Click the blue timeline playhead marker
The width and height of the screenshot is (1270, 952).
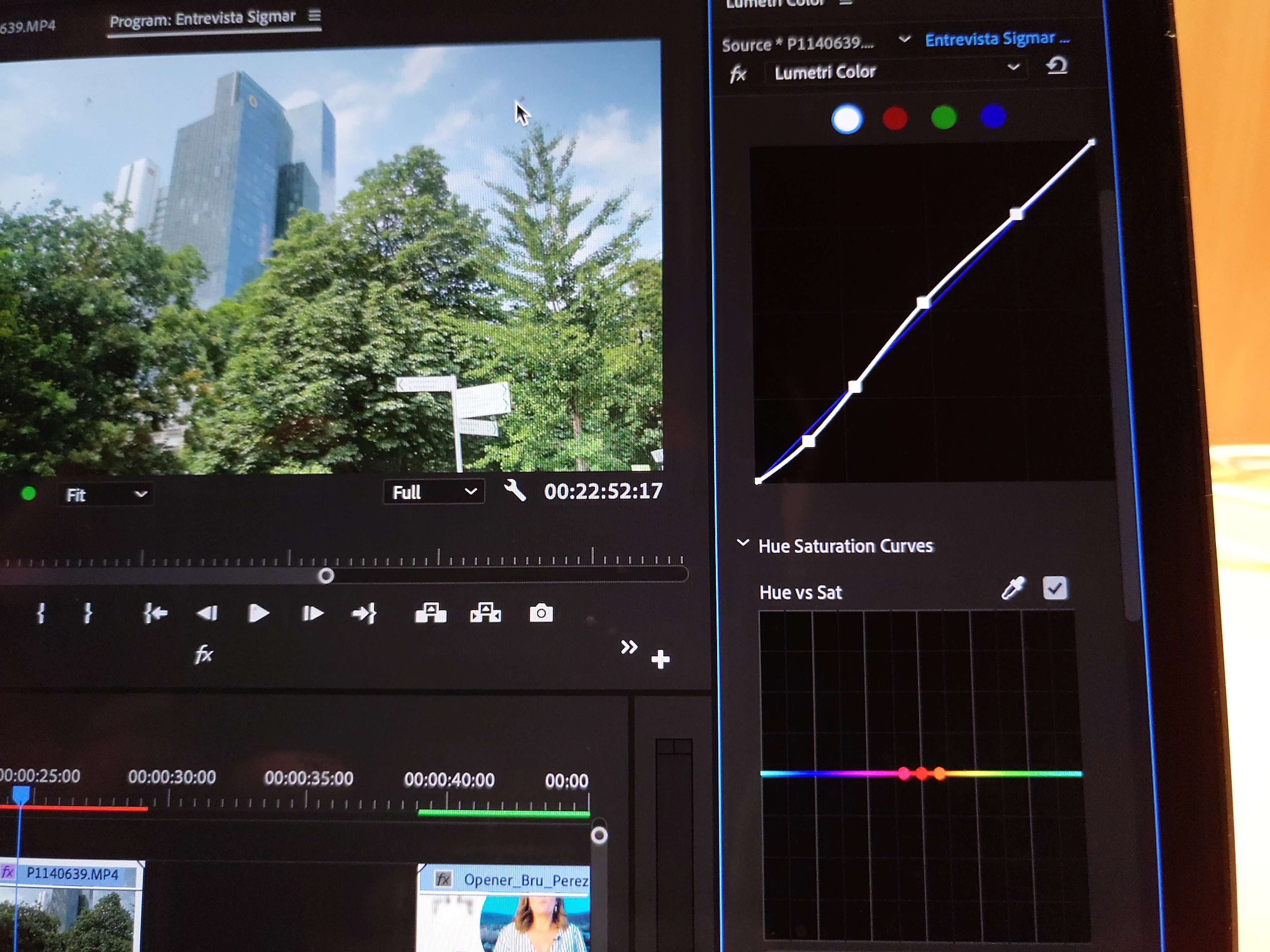(x=21, y=795)
